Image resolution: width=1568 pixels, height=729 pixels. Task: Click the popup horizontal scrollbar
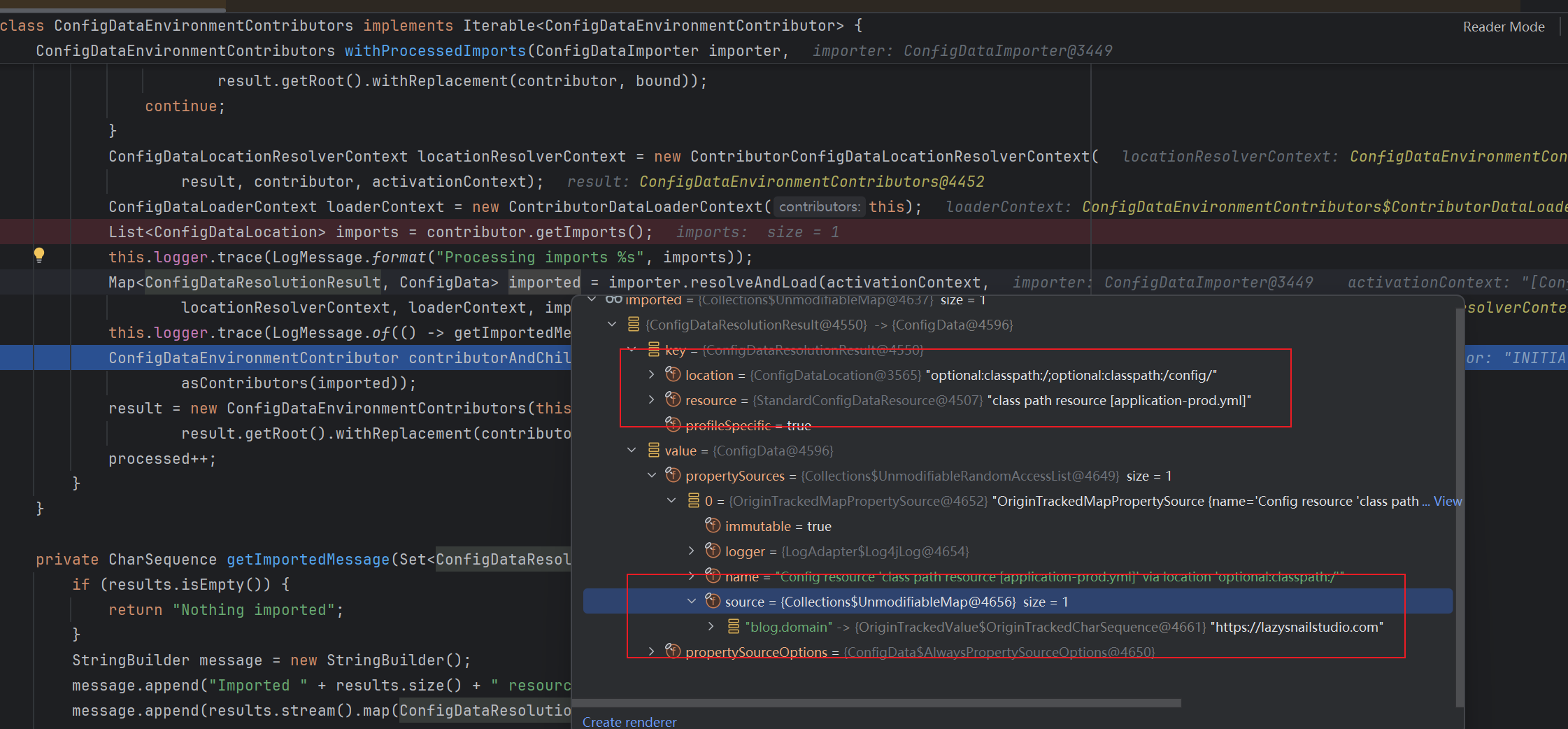point(876,703)
